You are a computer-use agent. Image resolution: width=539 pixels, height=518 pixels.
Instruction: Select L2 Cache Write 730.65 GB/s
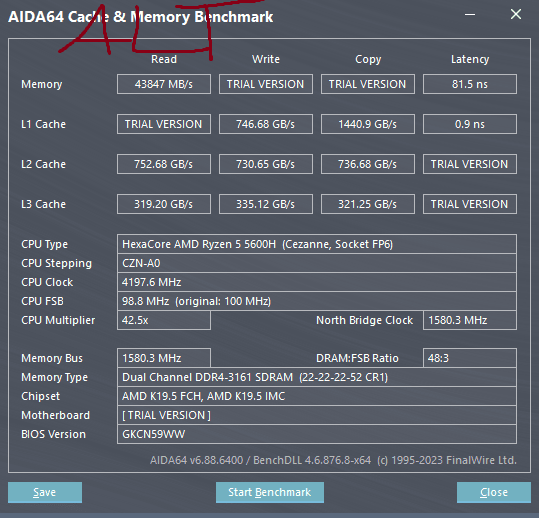[x=266, y=164]
